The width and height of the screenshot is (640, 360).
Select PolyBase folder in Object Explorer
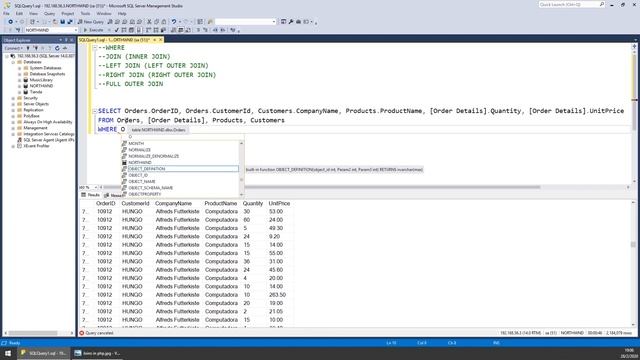pyautogui.click(x=31, y=116)
